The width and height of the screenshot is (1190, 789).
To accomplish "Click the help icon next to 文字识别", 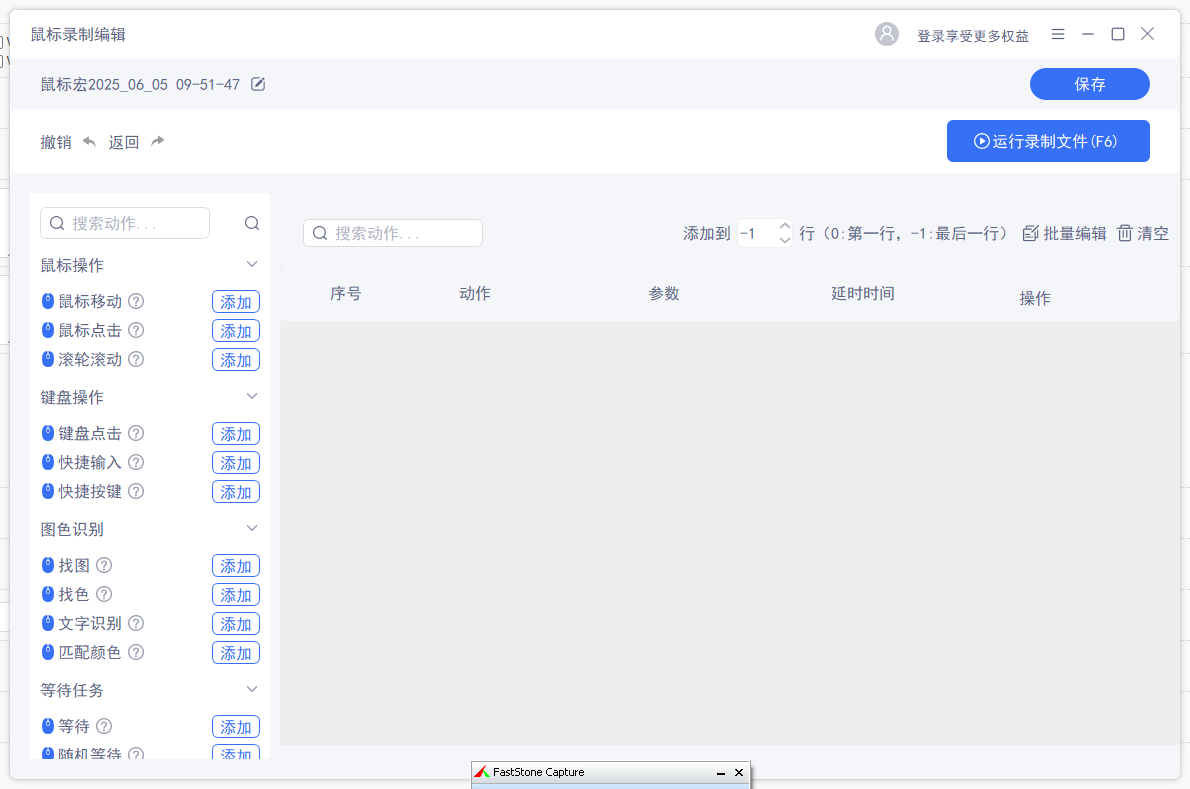I will pos(137,623).
